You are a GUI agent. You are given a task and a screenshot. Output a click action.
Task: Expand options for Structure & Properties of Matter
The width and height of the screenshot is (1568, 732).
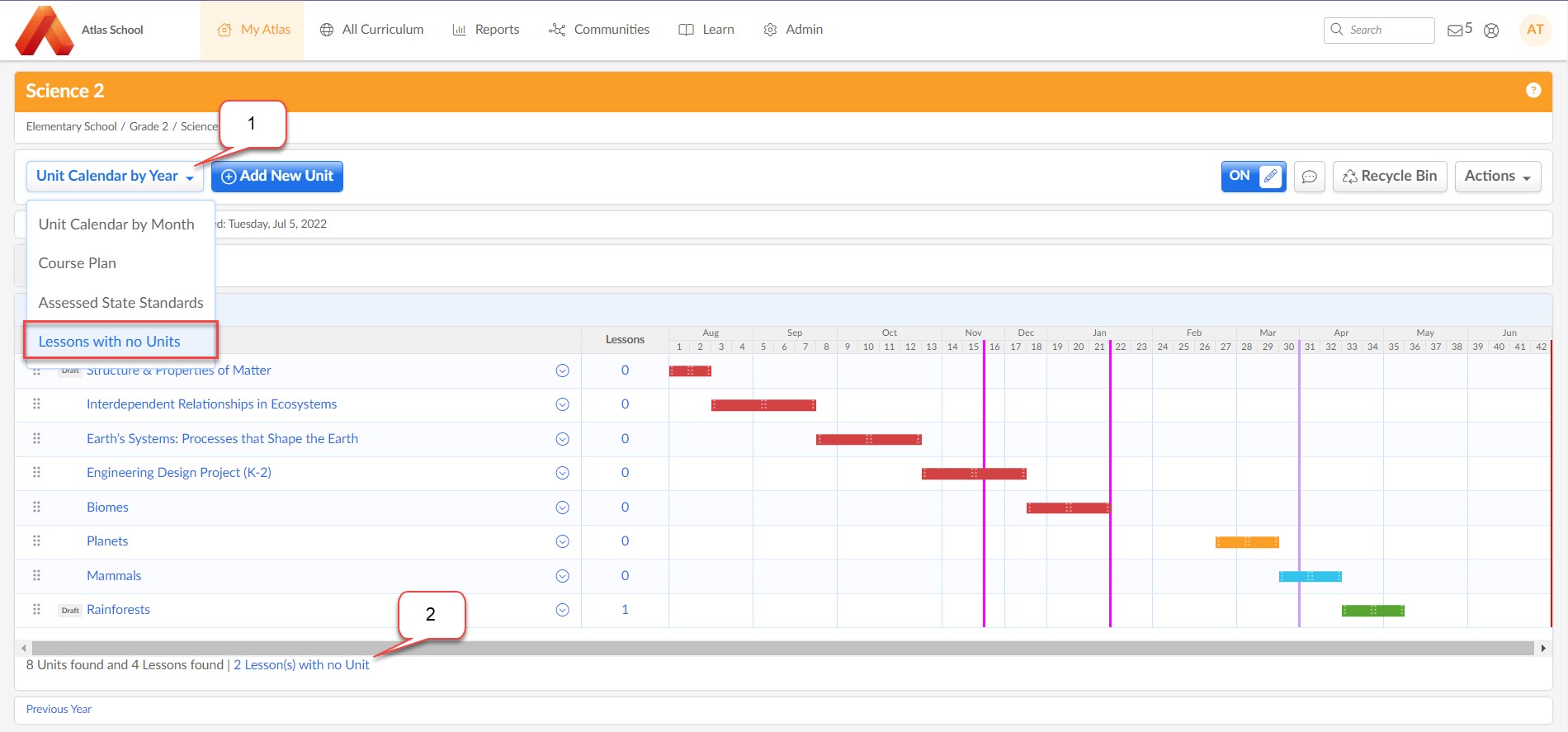[562, 371]
